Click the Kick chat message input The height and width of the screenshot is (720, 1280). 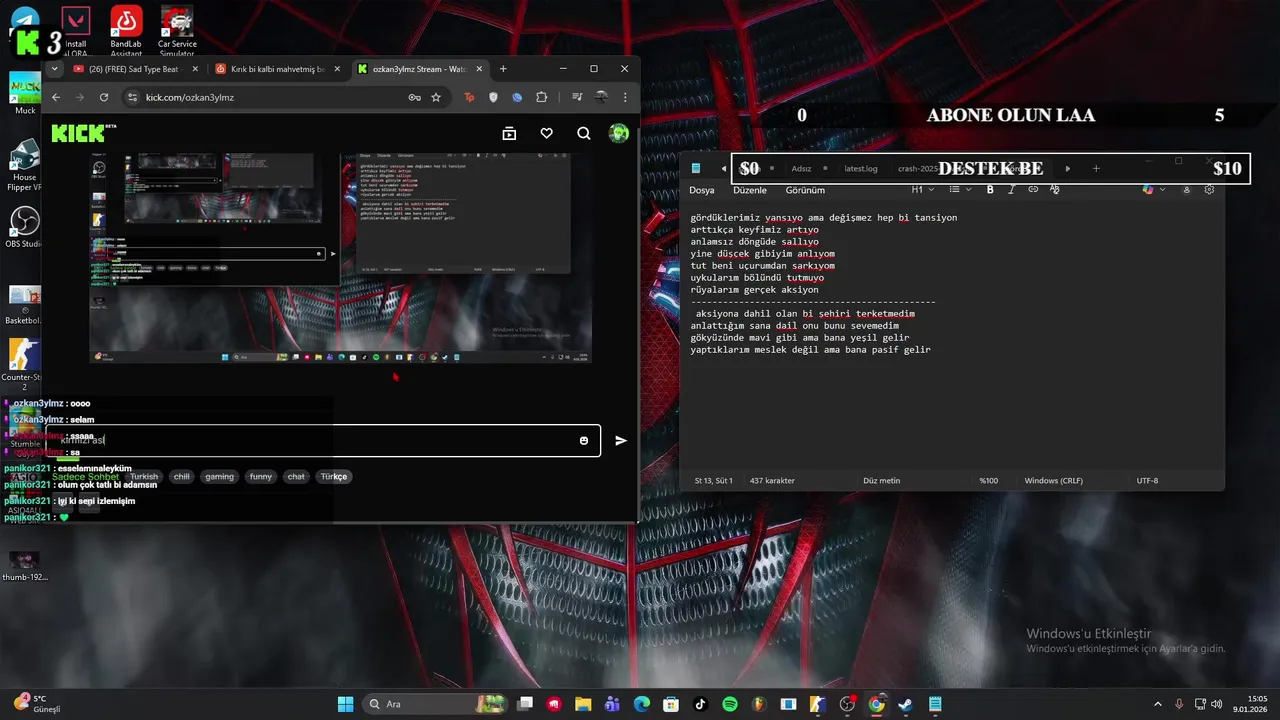[x=323, y=440]
